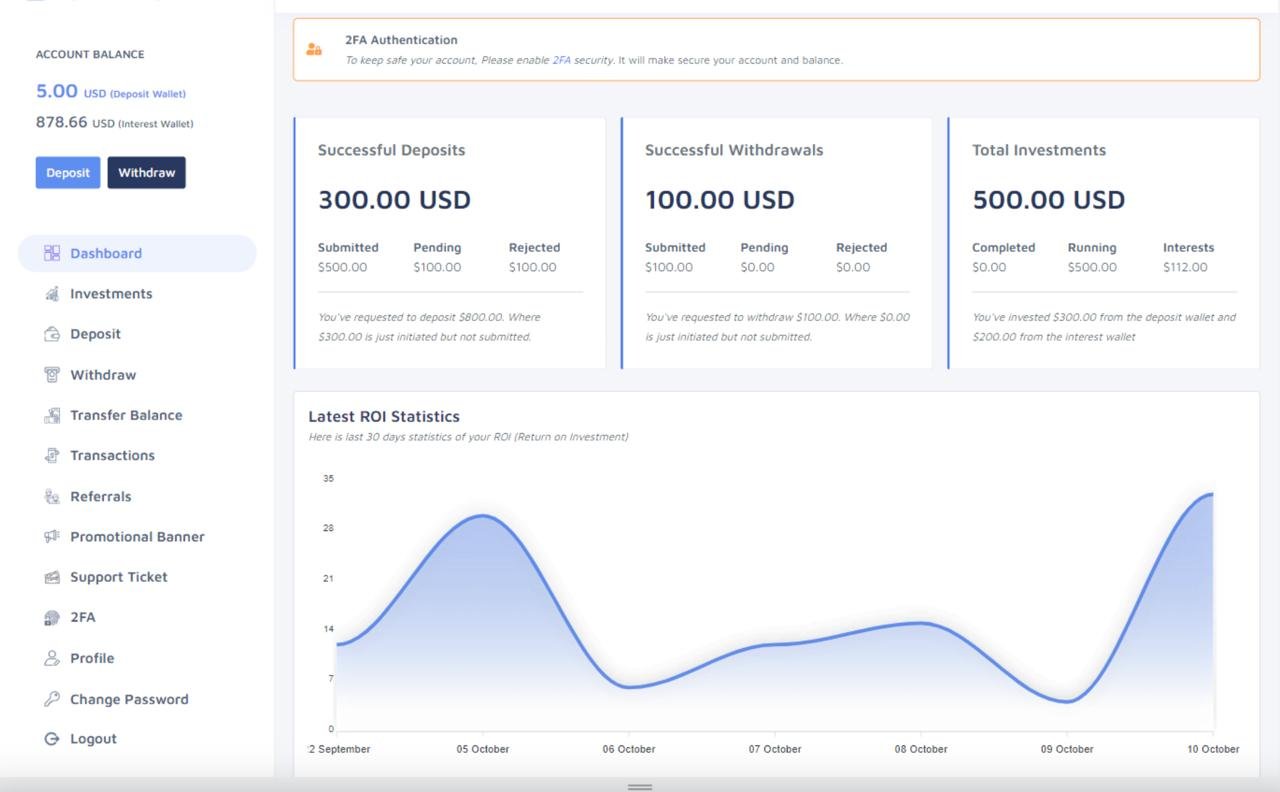Grab the resize handle at bottom edge
Image resolution: width=1280 pixels, height=792 pixels.
(x=640, y=787)
